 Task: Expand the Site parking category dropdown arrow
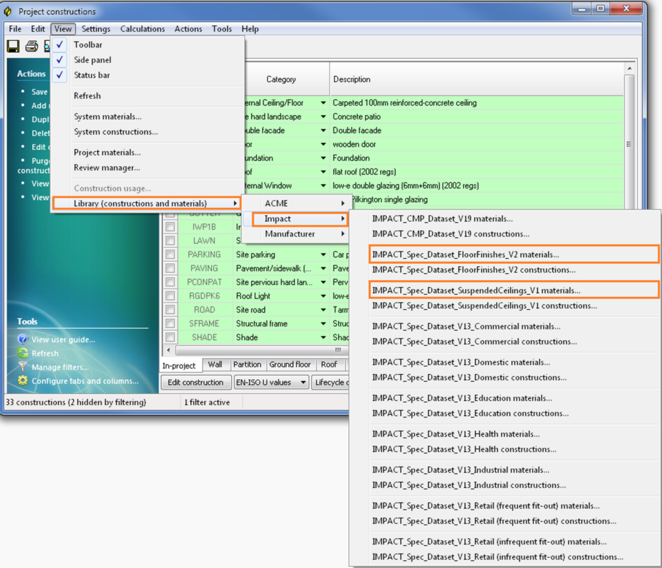point(323,255)
